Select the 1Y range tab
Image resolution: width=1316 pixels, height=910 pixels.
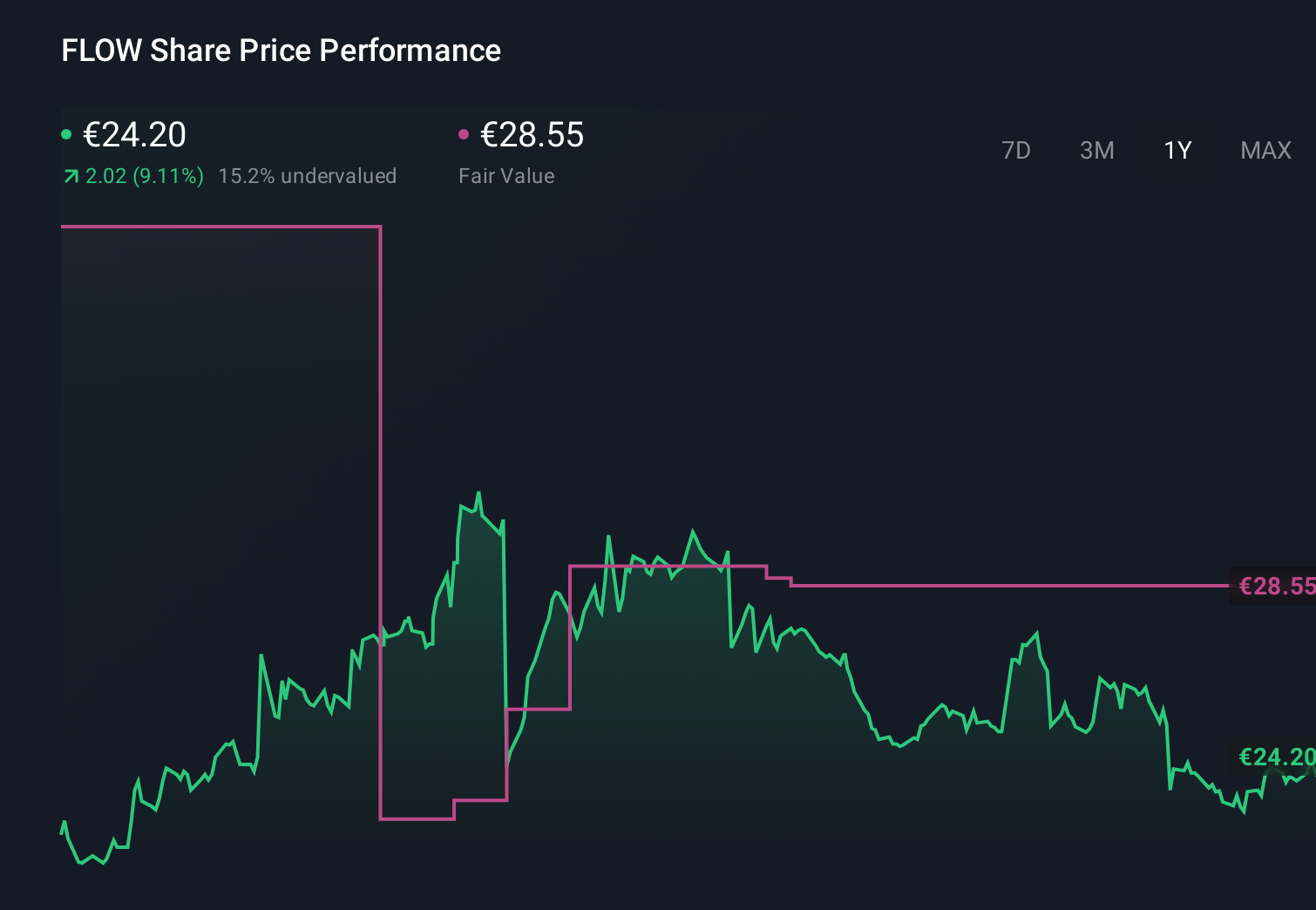pyautogui.click(x=1177, y=150)
